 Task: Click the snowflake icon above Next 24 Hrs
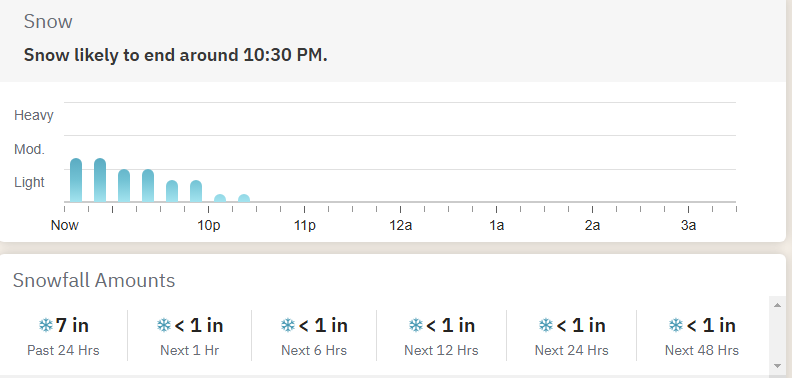click(546, 325)
